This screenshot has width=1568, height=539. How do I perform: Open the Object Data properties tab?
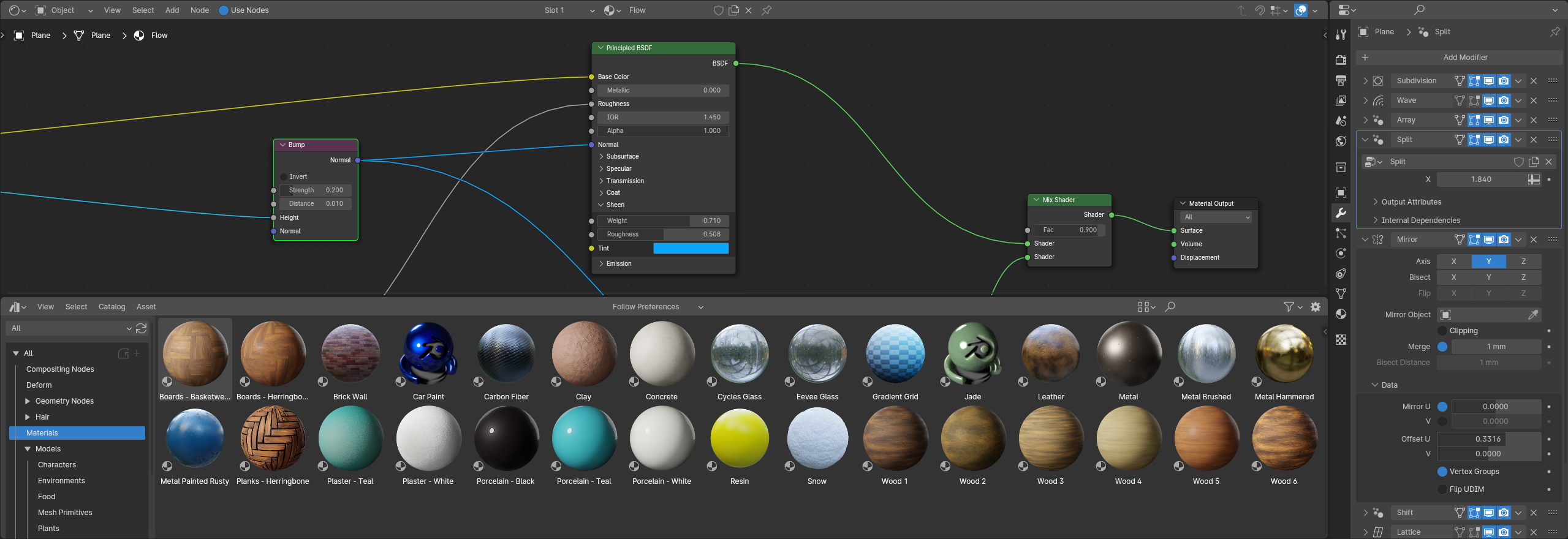[x=1341, y=293]
